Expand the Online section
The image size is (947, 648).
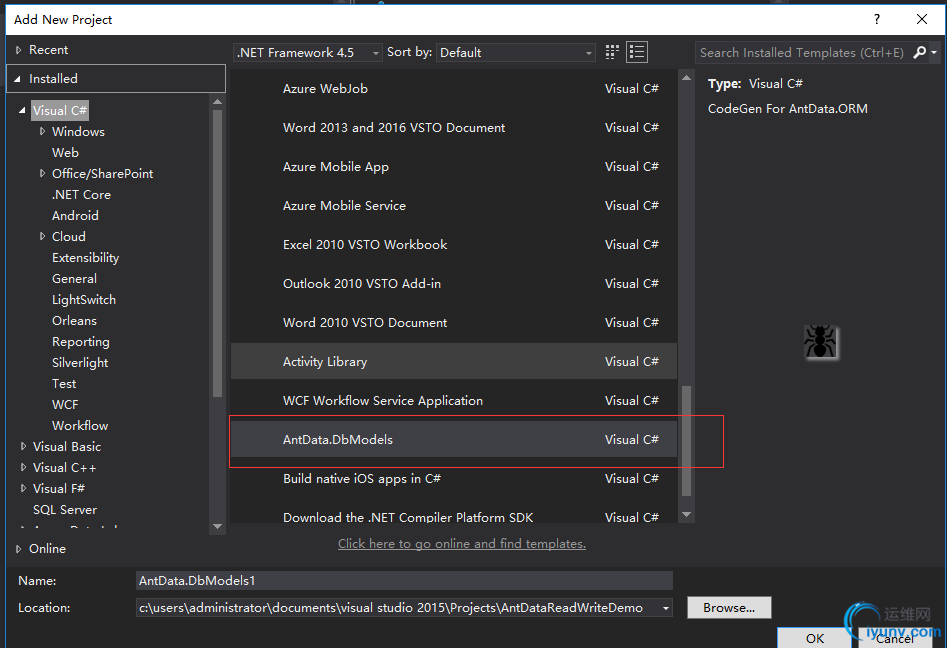[x=18, y=548]
